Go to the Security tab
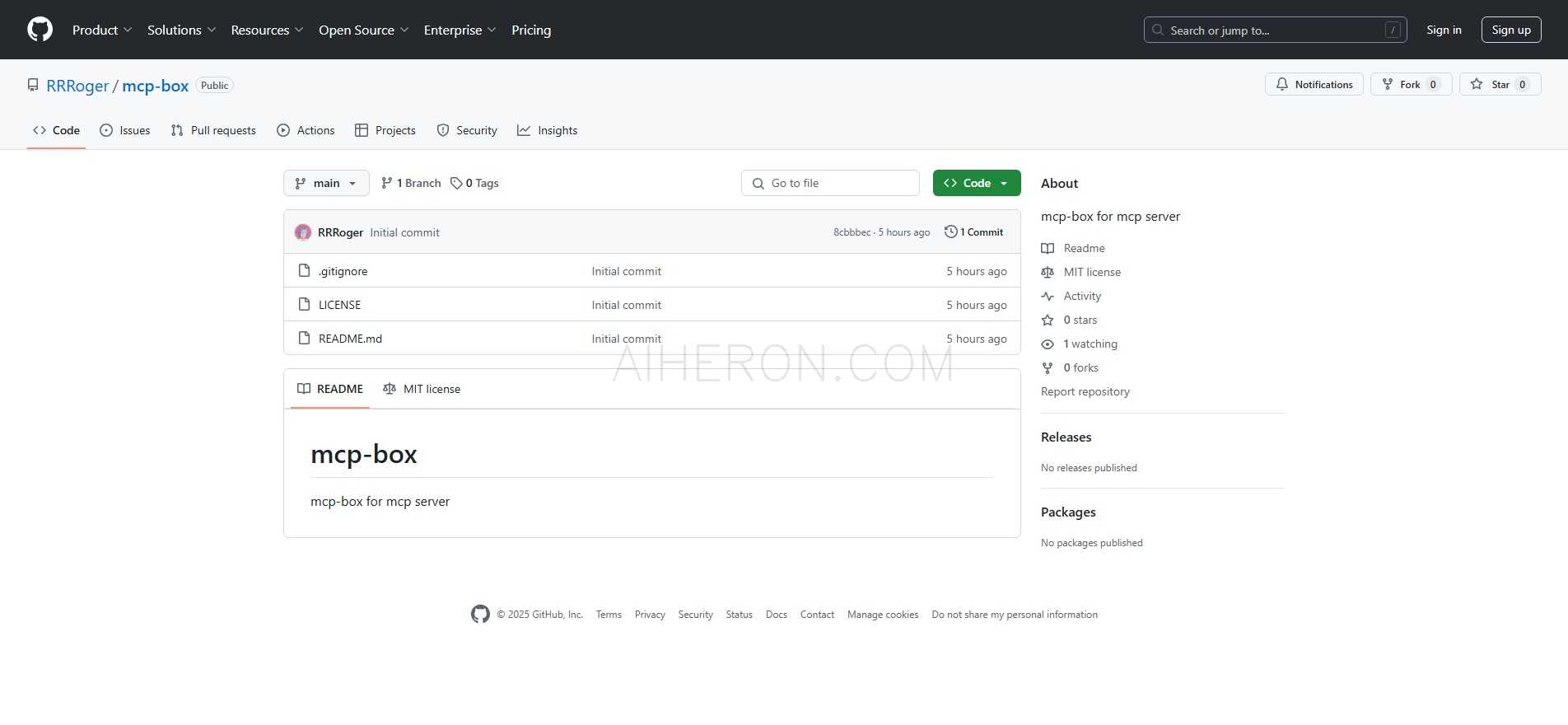 point(467,130)
